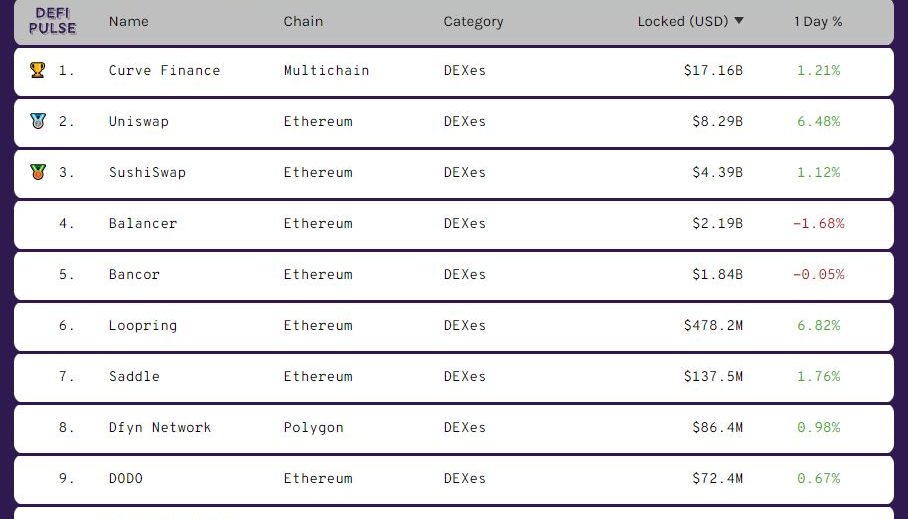Click the Category column header

point(473,21)
